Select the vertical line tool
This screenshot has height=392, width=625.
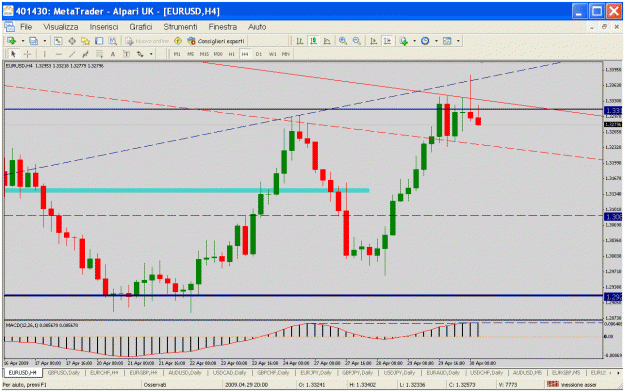[x=44, y=54]
